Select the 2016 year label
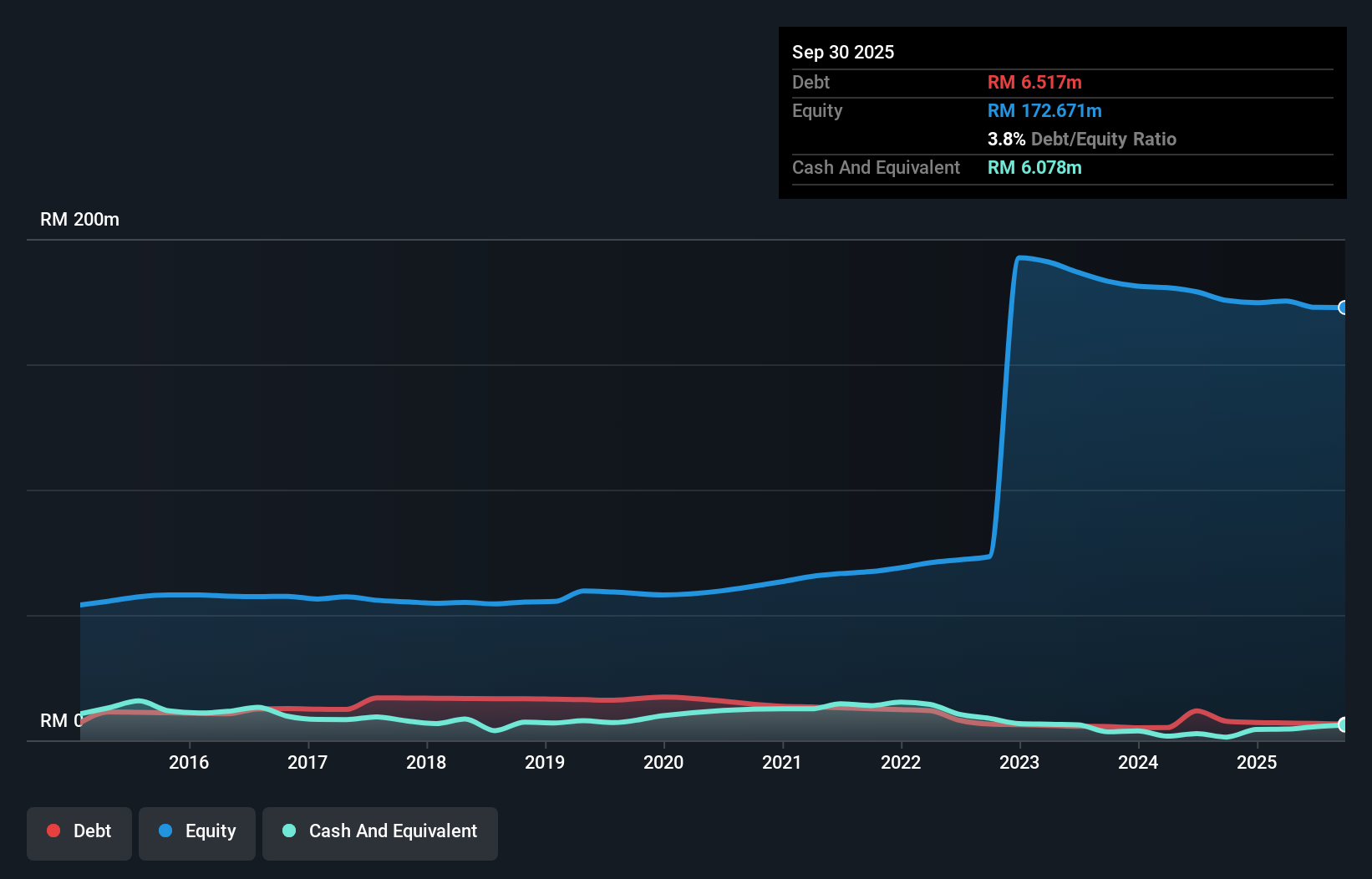This screenshot has width=1372, height=879. (x=190, y=763)
